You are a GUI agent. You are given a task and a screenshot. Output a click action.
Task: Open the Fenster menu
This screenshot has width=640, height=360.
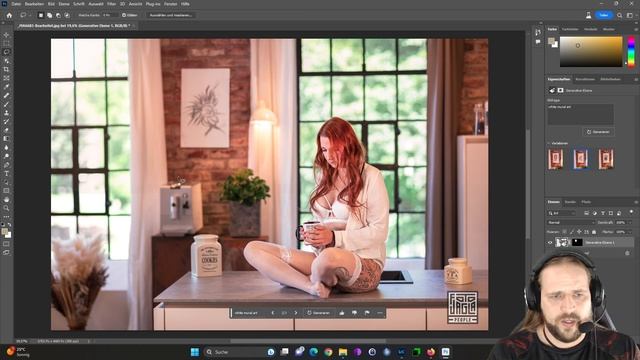(171, 4)
